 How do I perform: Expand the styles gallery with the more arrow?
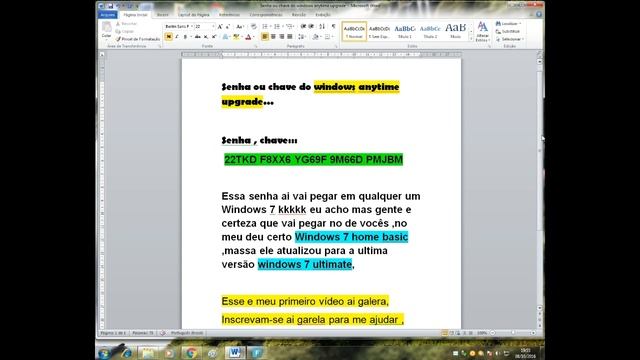[471, 39]
